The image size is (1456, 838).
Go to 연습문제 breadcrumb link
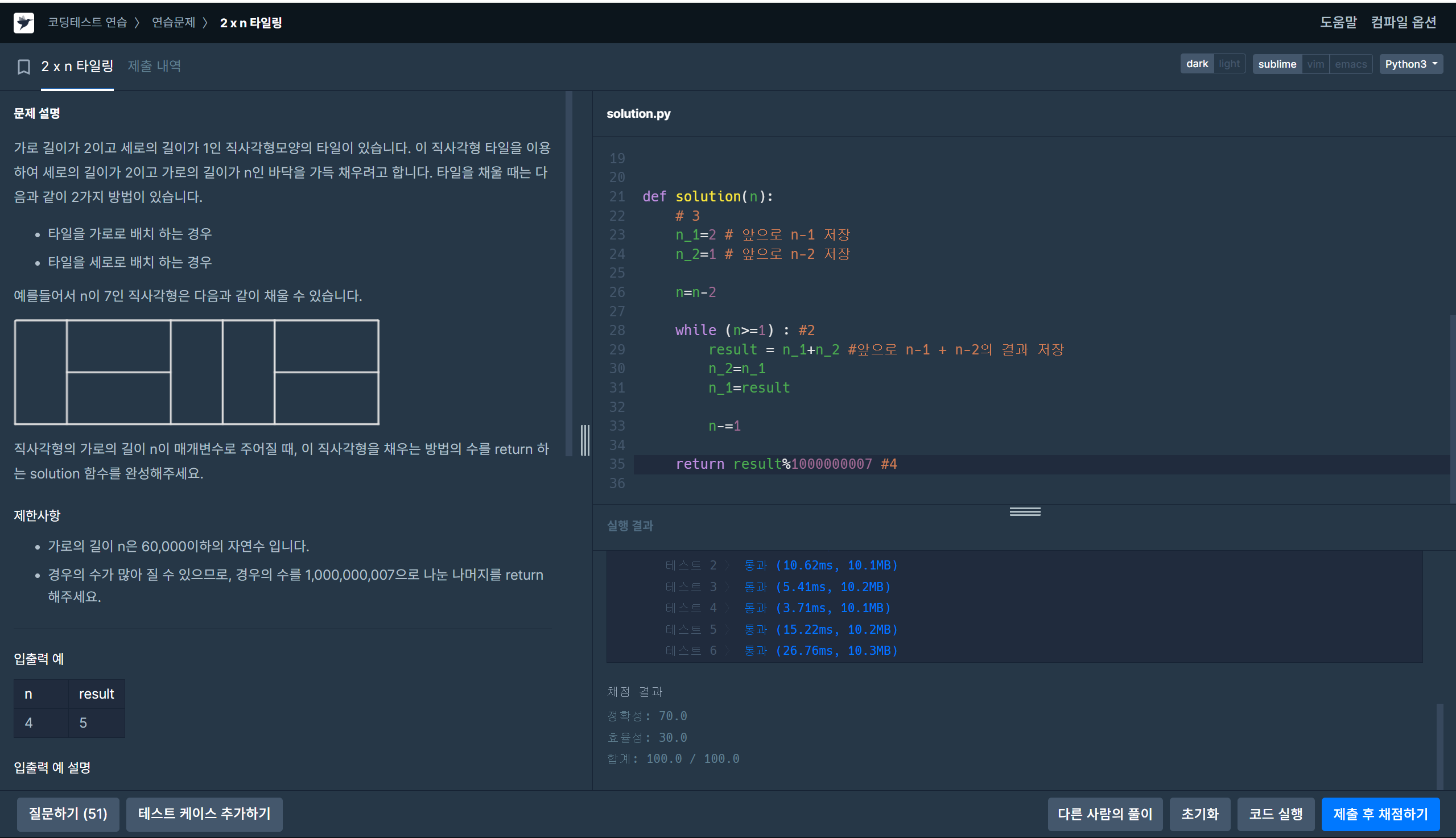(x=173, y=22)
